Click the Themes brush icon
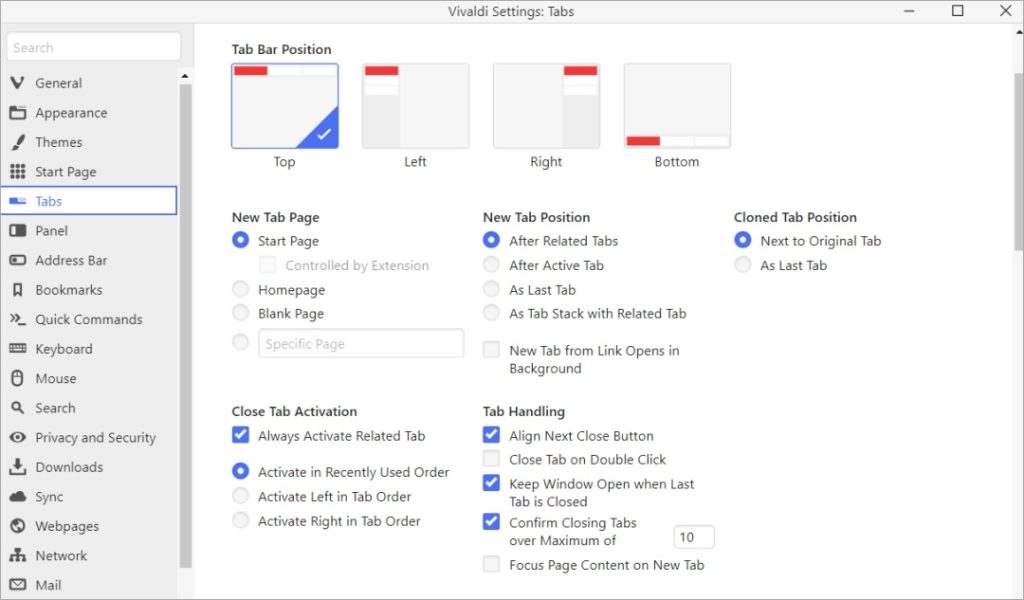Image resolution: width=1024 pixels, height=600 pixels. click(18, 142)
